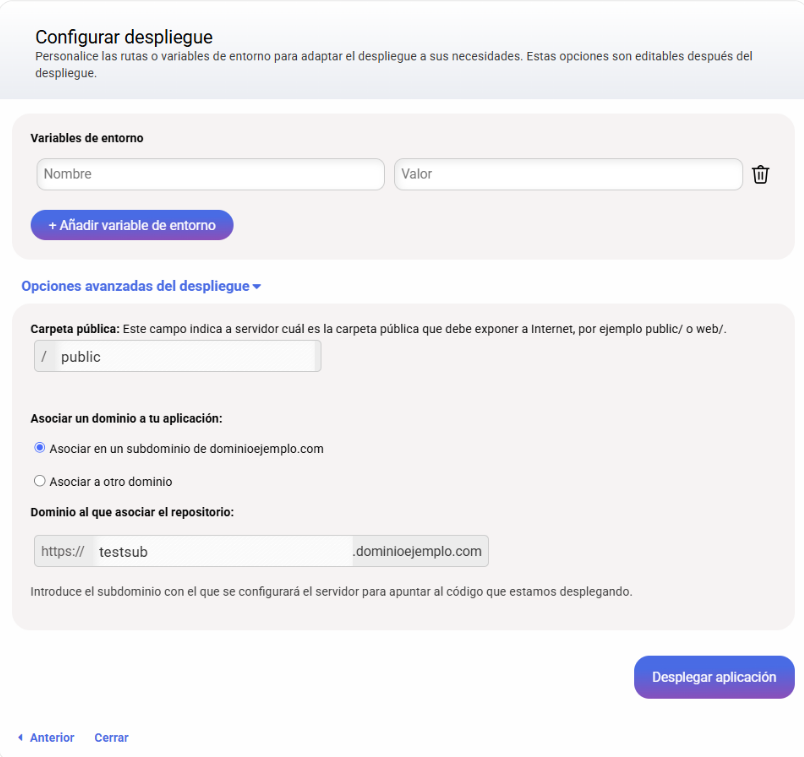This screenshot has width=804, height=757.
Task: Edit the testsub subdomain field
Action: pyautogui.click(x=224, y=551)
